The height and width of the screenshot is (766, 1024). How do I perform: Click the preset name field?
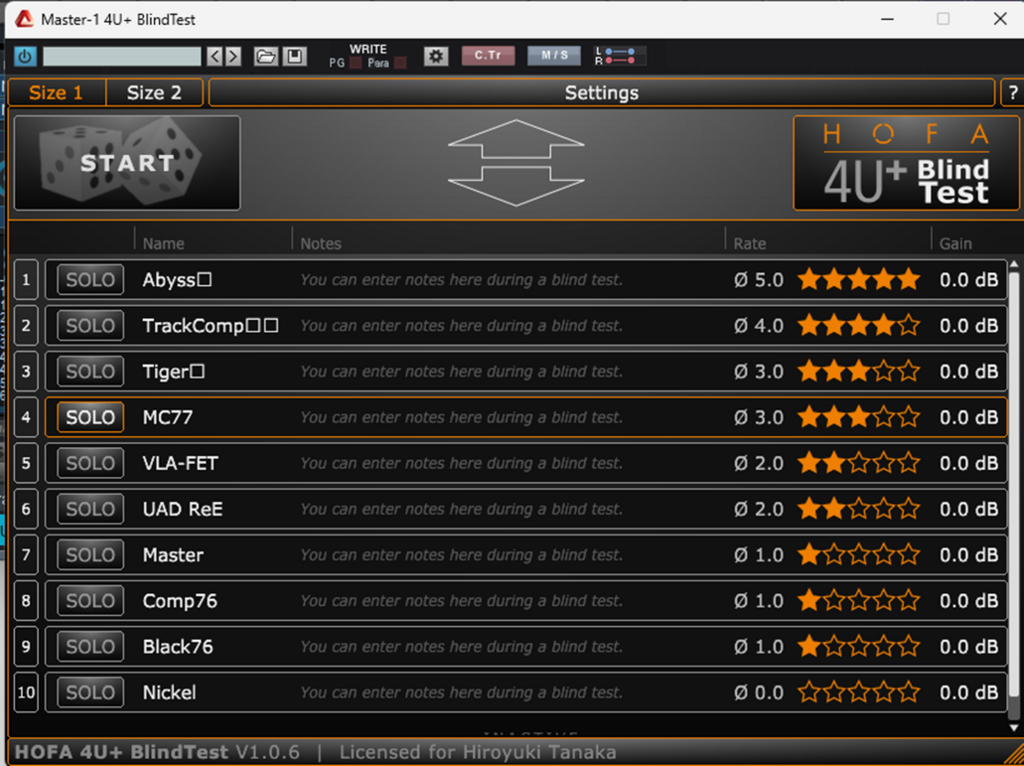(x=122, y=56)
